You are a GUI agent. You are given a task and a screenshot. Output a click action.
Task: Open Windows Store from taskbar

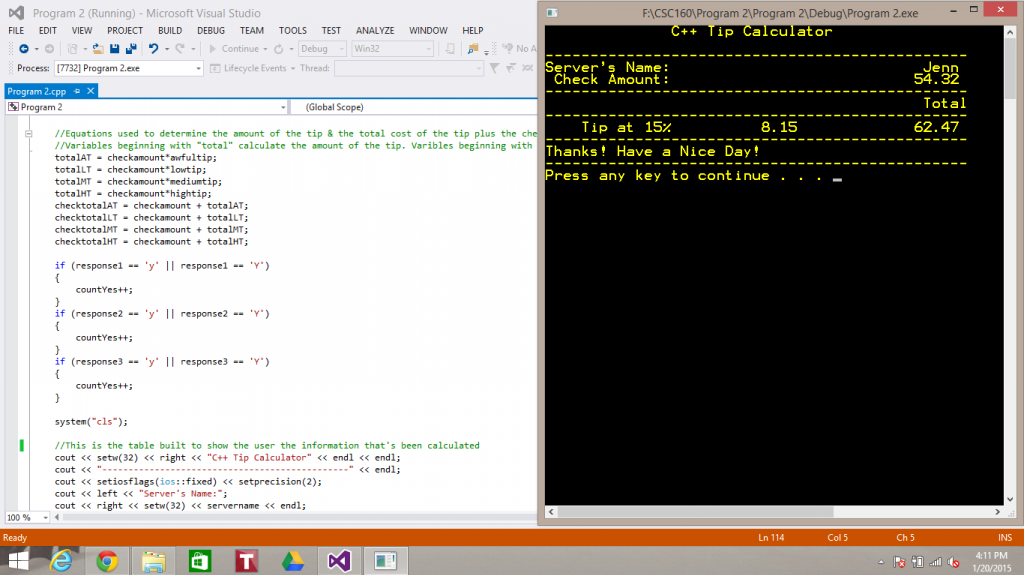point(200,561)
